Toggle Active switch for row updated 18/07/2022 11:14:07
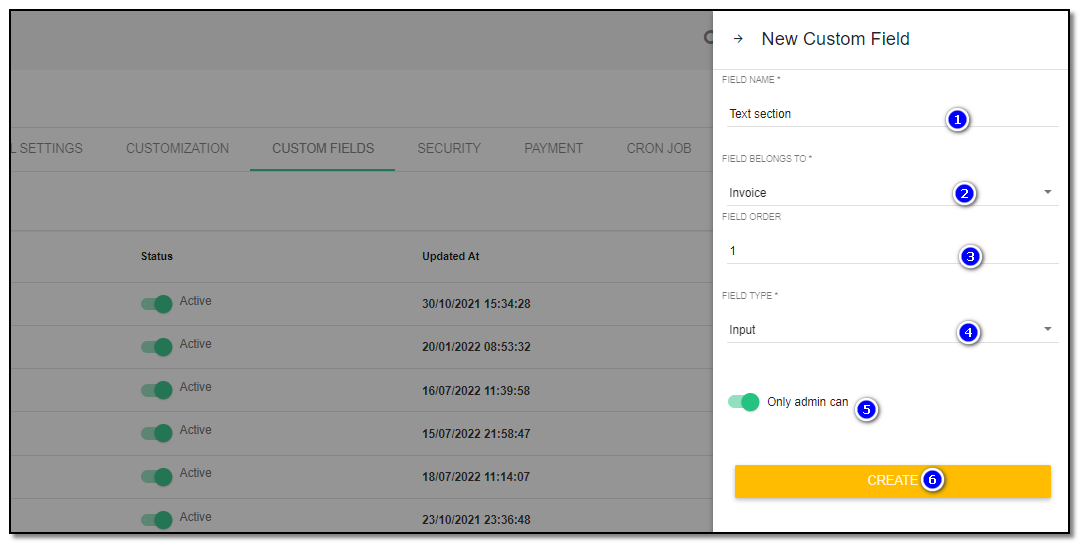1079x543 pixels. tap(157, 476)
